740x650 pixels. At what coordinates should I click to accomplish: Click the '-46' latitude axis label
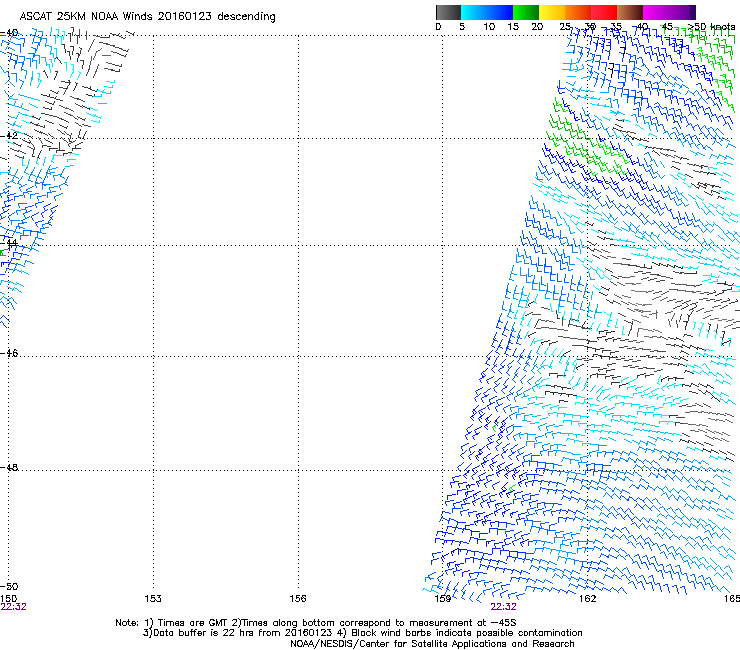[9, 354]
